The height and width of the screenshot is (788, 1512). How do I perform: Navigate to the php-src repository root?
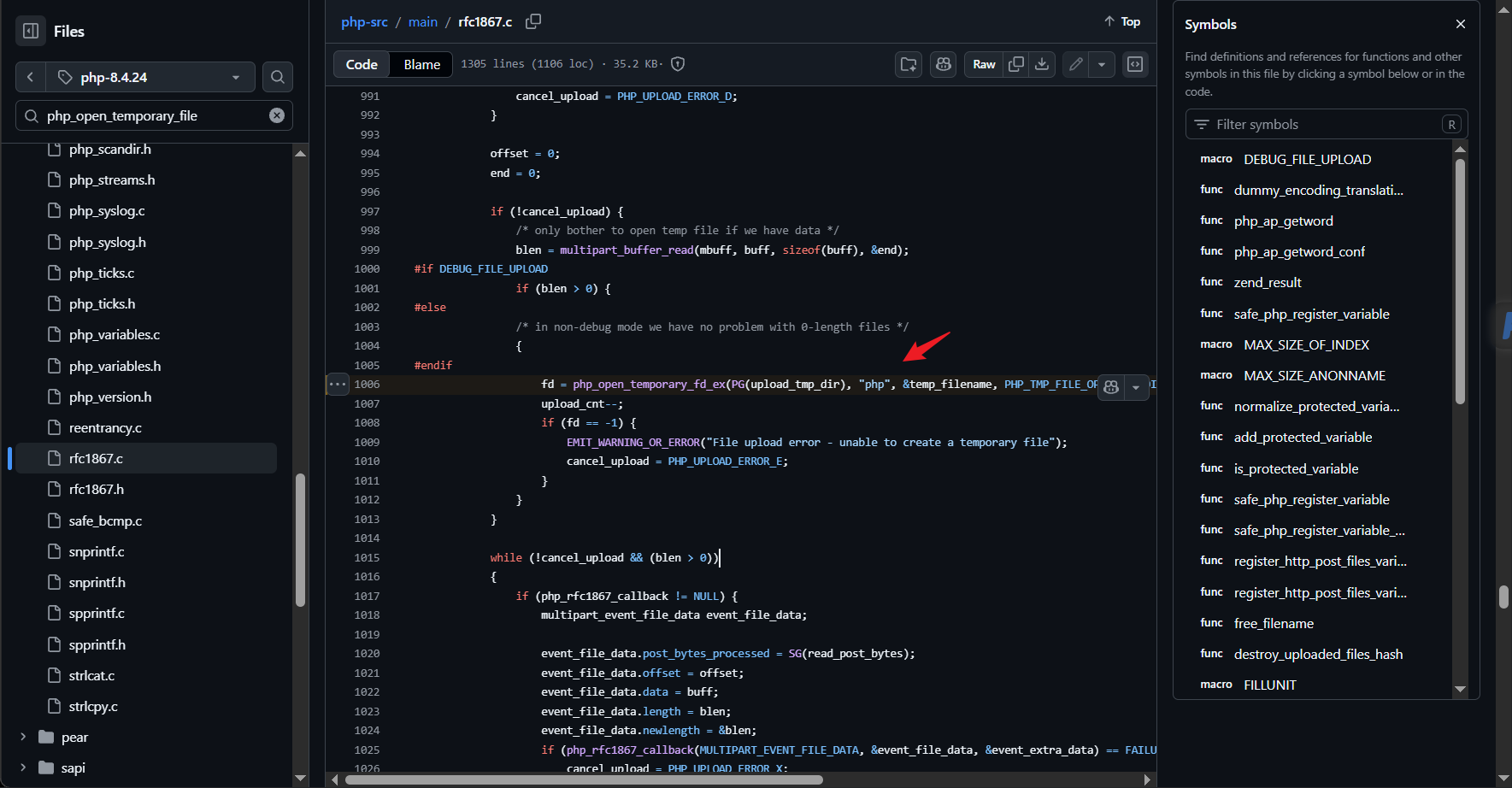click(364, 21)
